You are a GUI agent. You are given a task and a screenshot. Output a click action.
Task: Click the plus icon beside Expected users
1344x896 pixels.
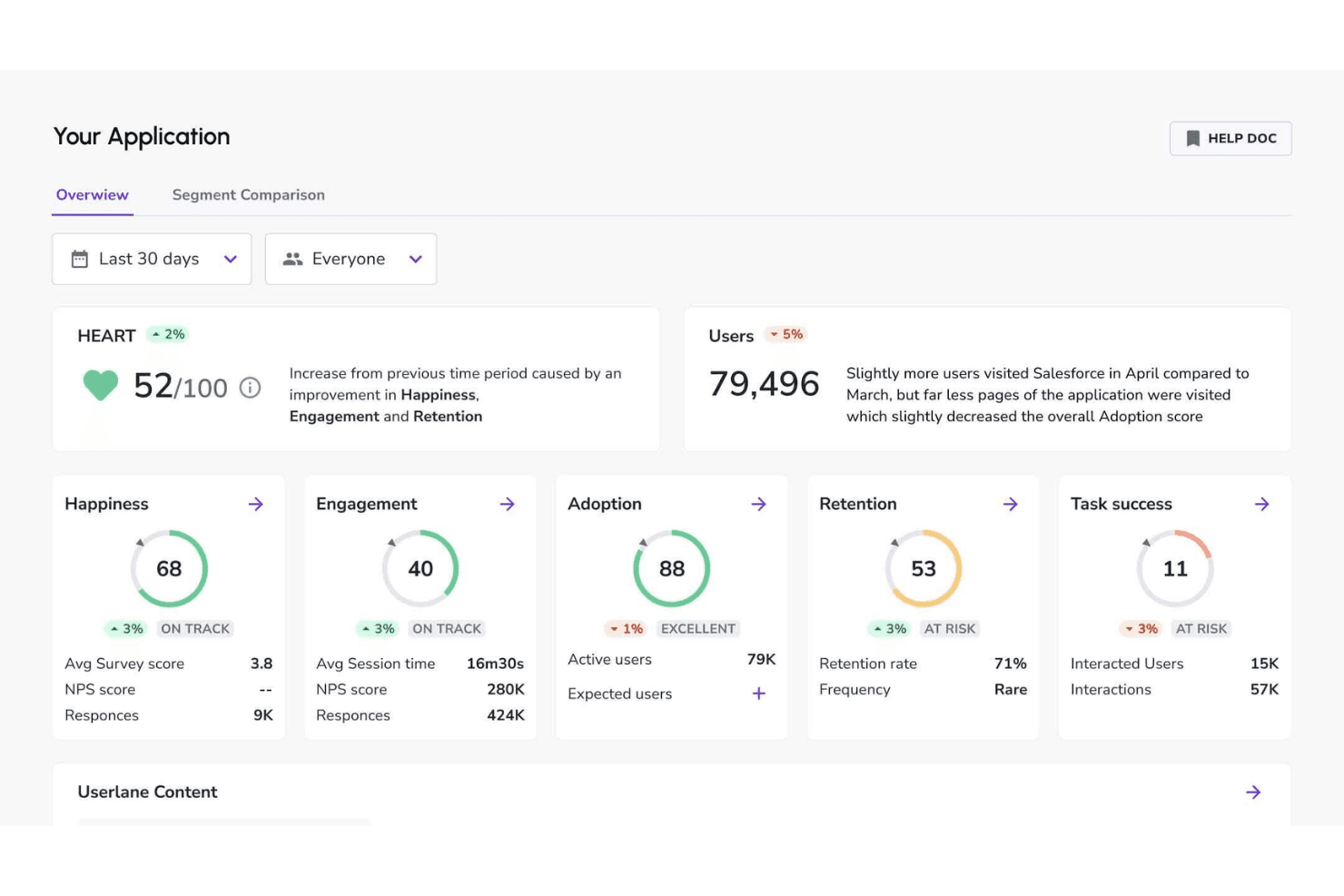click(759, 694)
